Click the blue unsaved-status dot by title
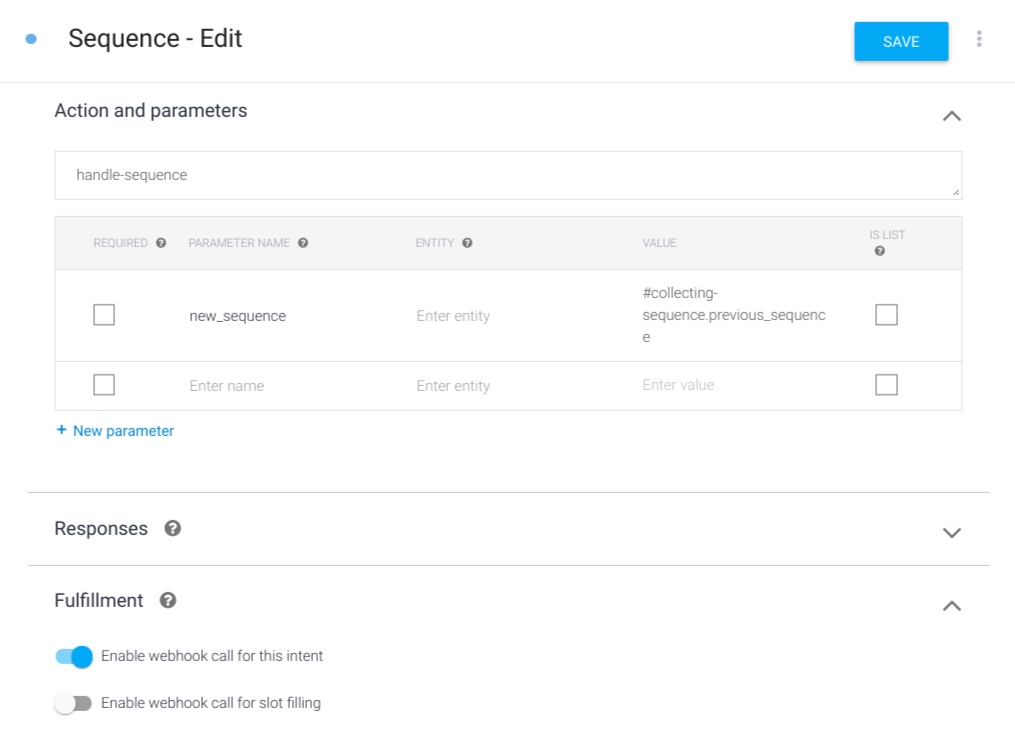This screenshot has height=741, width=1015. coord(31,39)
